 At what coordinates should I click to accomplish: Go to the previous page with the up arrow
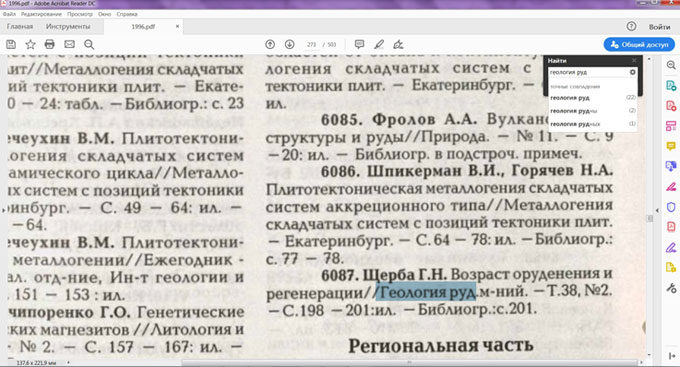coord(270,44)
